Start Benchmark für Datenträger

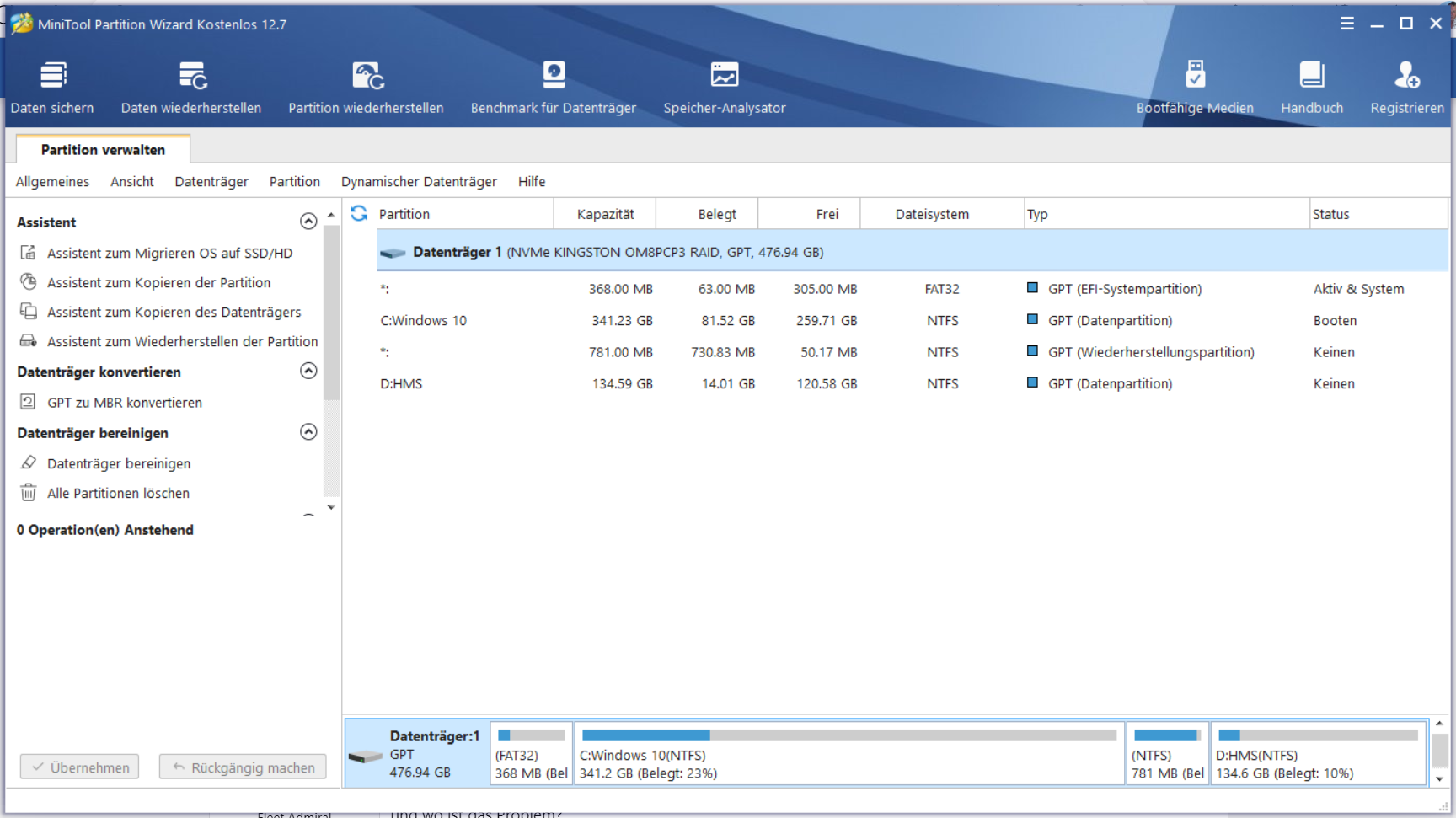(x=554, y=88)
